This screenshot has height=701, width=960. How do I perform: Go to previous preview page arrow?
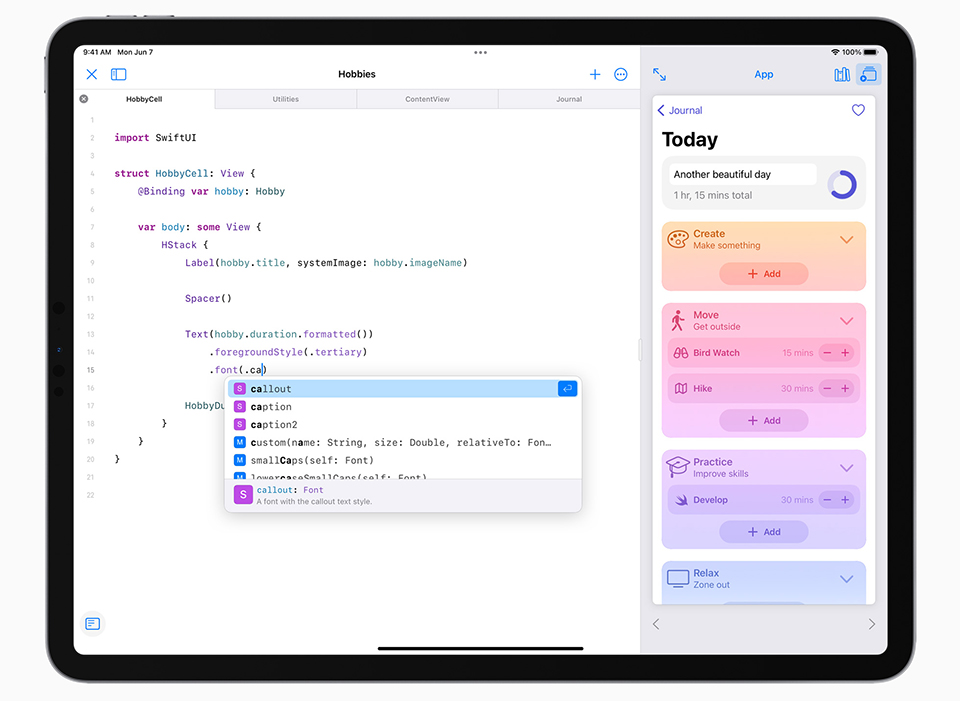[x=656, y=624]
